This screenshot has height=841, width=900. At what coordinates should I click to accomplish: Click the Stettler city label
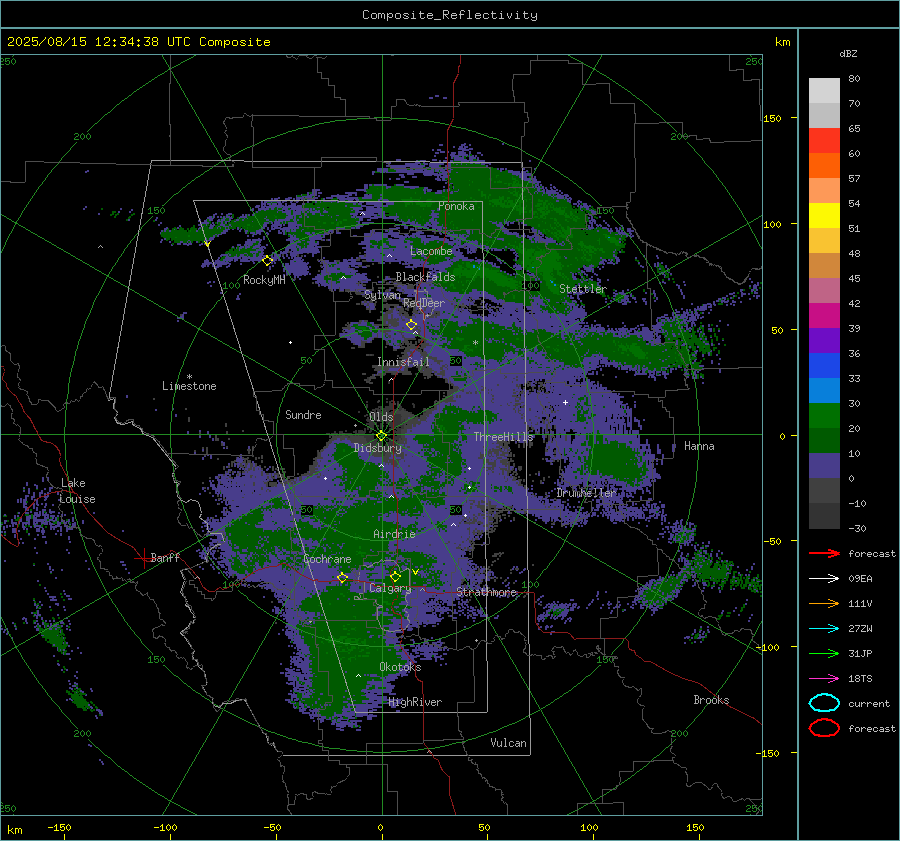583,289
